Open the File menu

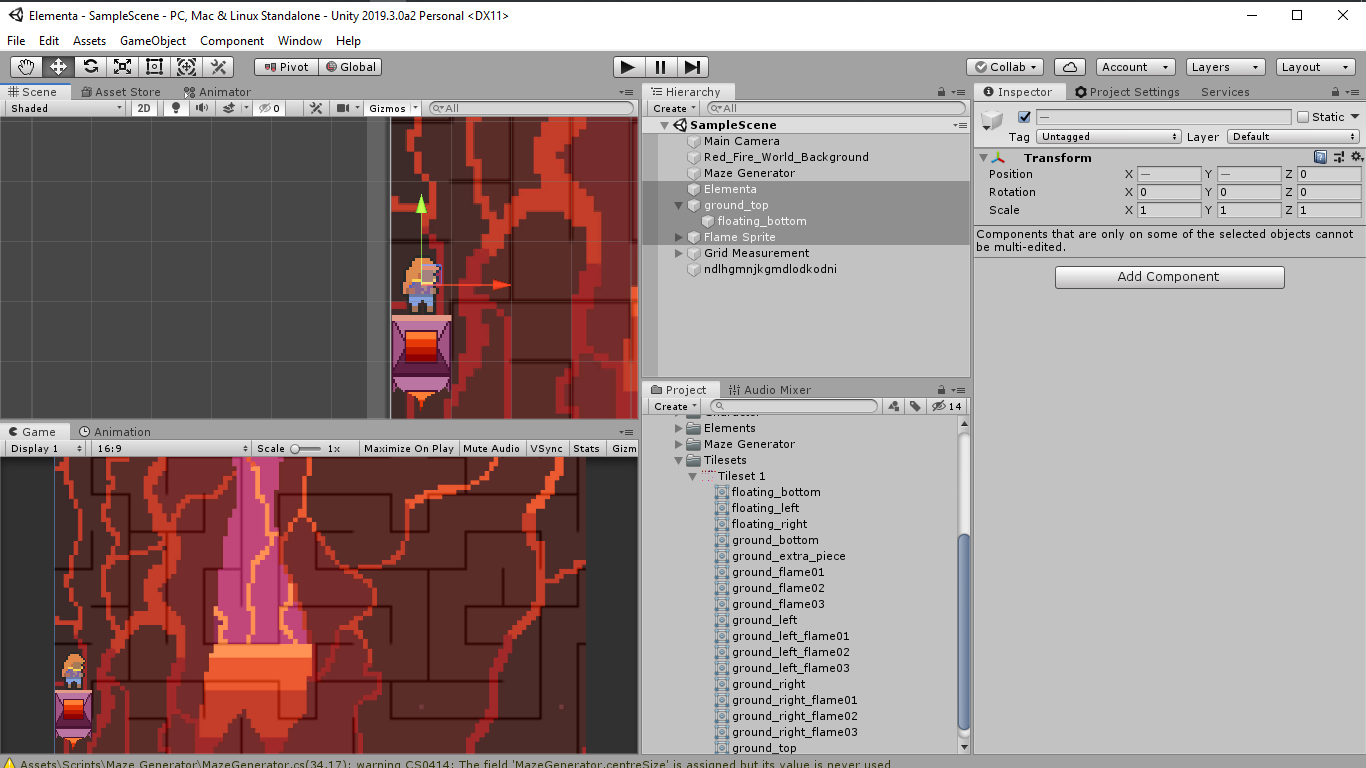click(16, 41)
